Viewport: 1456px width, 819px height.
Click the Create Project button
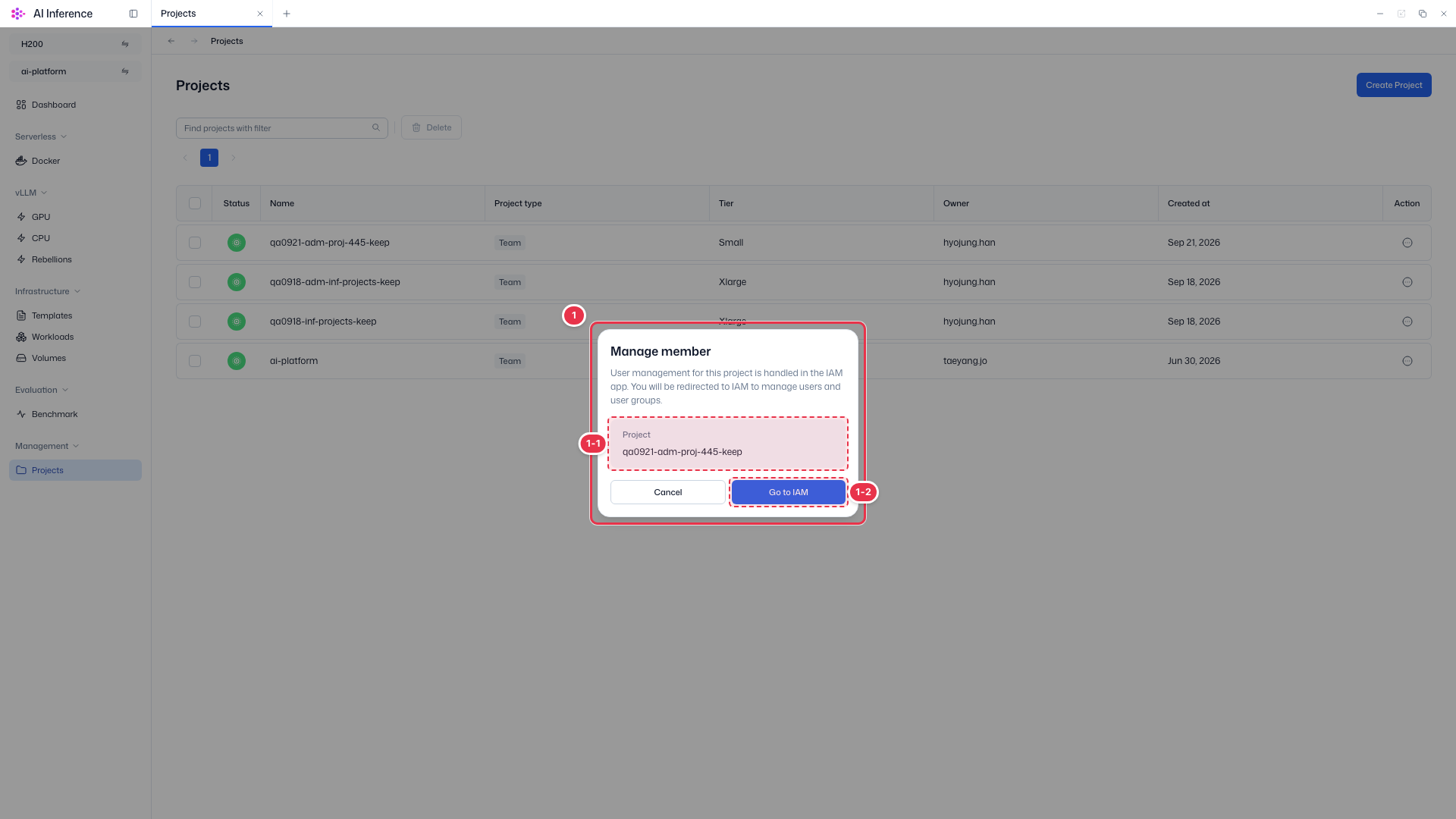(x=1394, y=85)
